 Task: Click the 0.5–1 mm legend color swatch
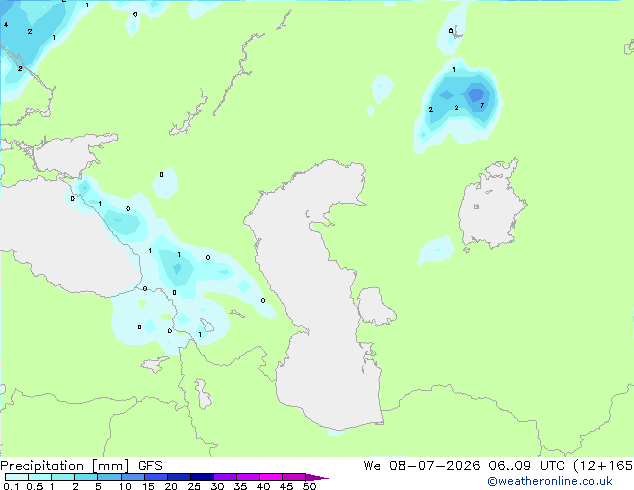[40, 477]
